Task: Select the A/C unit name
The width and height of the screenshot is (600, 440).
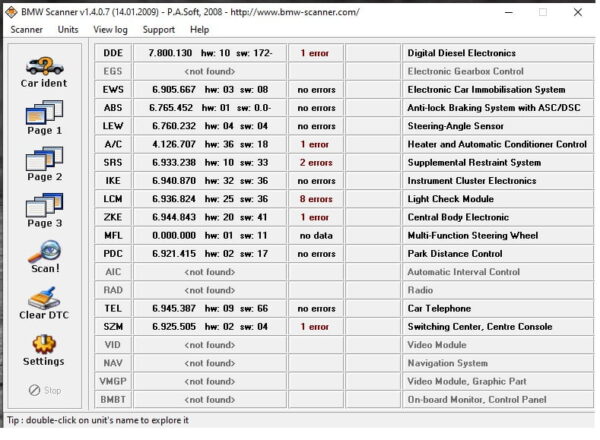Action: pyautogui.click(x=113, y=144)
